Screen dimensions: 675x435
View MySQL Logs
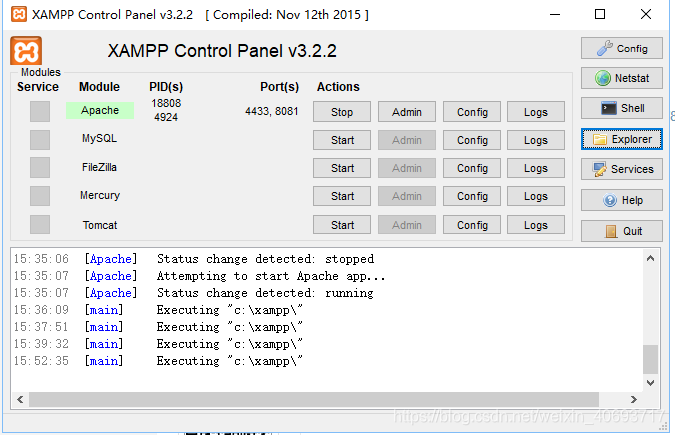tap(536, 140)
